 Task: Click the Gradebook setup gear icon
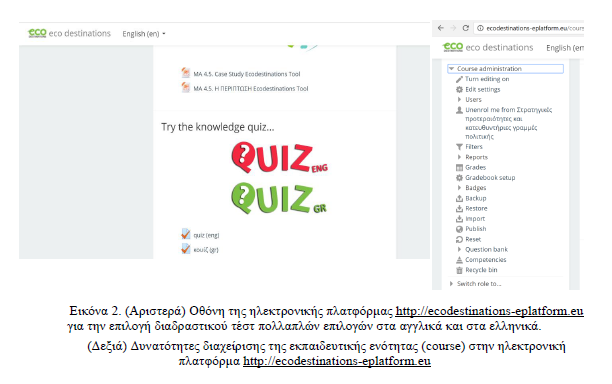459,178
